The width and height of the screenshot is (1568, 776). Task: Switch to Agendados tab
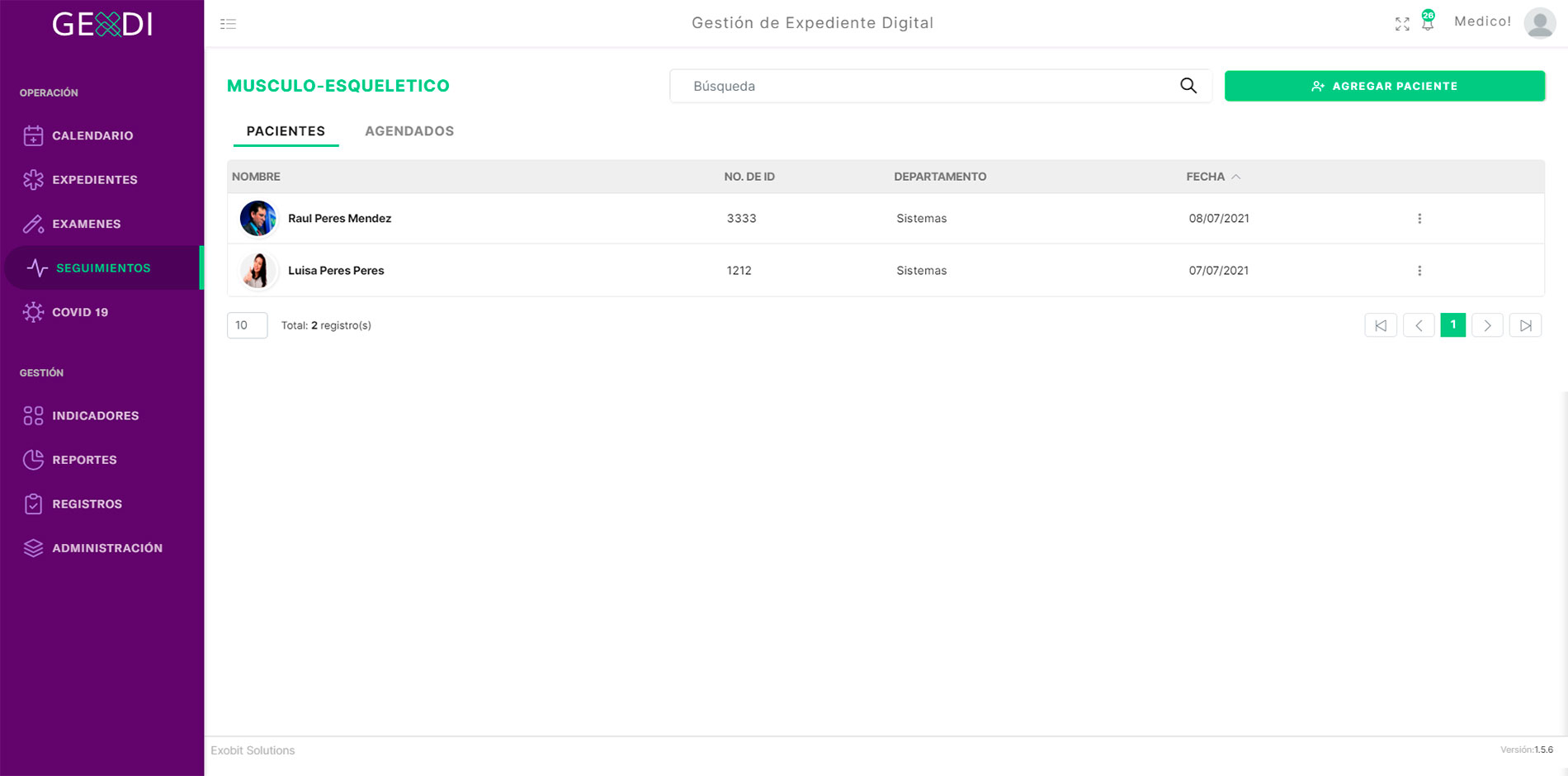[x=409, y=131]
